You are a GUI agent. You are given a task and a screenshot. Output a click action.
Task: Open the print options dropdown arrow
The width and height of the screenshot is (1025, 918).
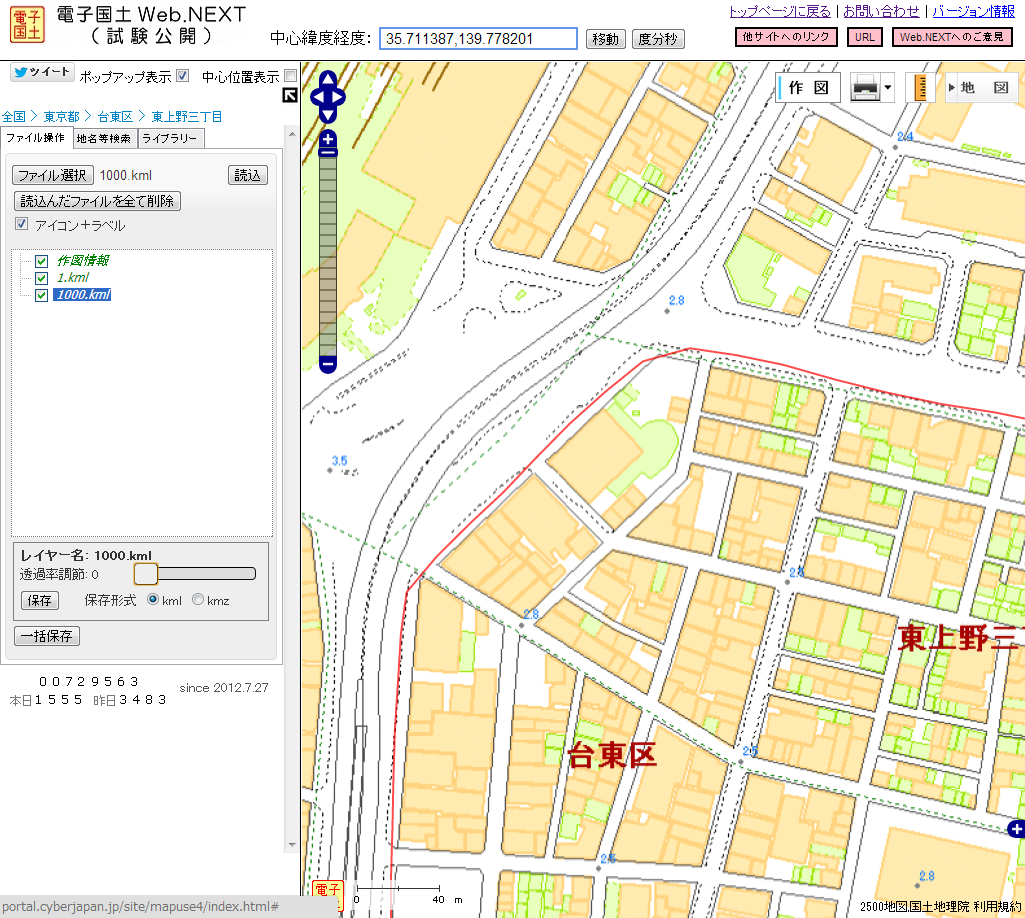[888, 88]
